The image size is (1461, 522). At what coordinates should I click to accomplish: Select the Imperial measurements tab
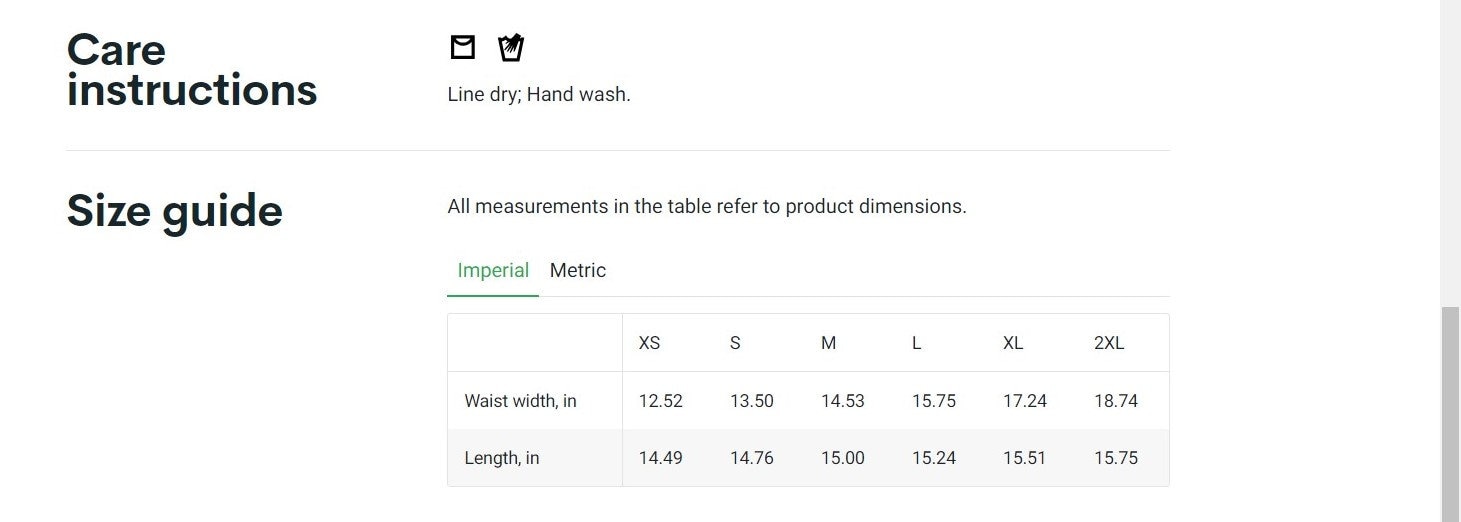tap(493, 270)
